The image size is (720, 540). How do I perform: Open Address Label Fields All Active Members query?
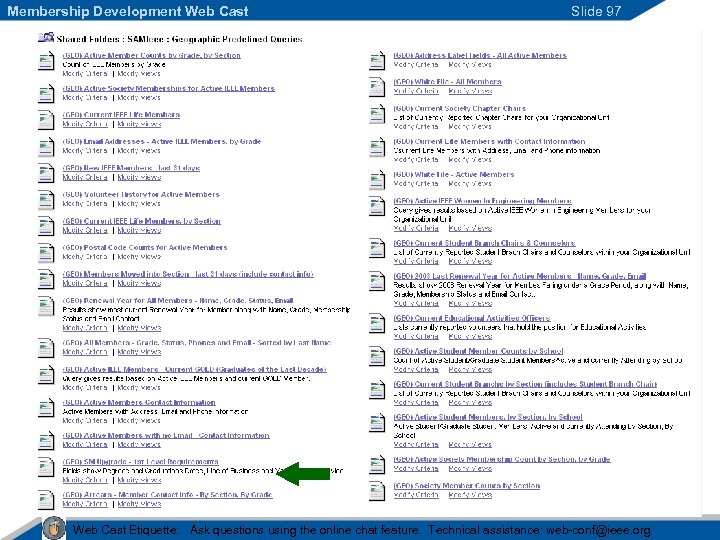[480, 55]
